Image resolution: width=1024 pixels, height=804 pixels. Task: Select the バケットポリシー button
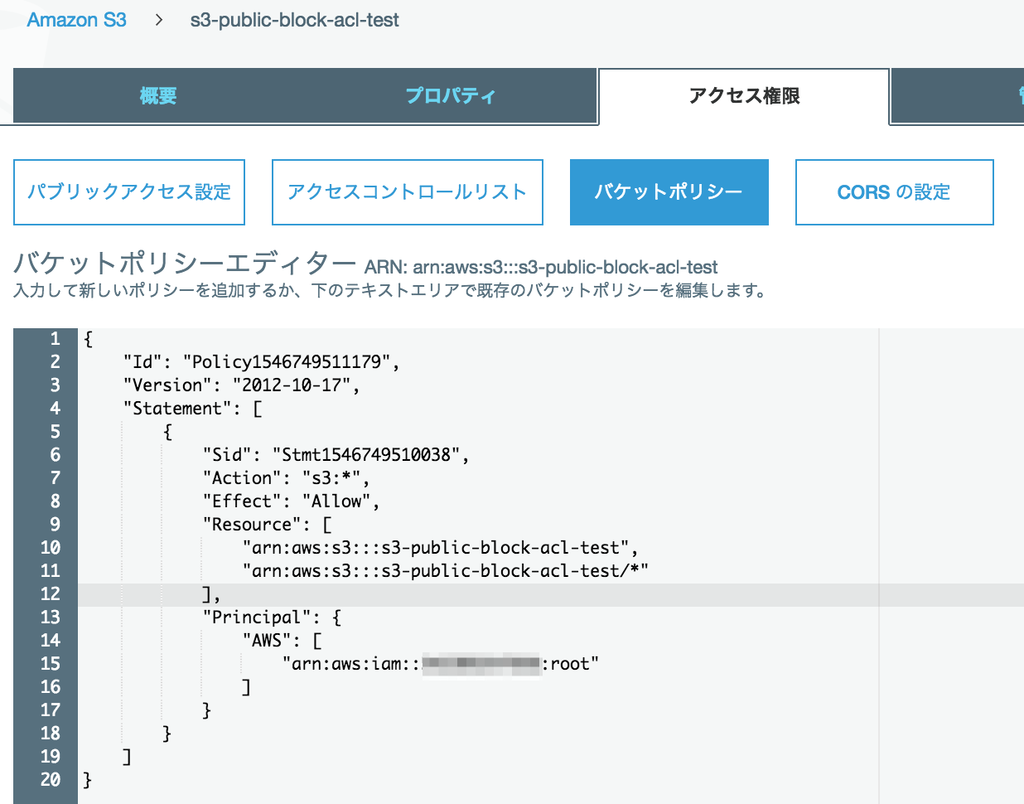coord(669,191)
